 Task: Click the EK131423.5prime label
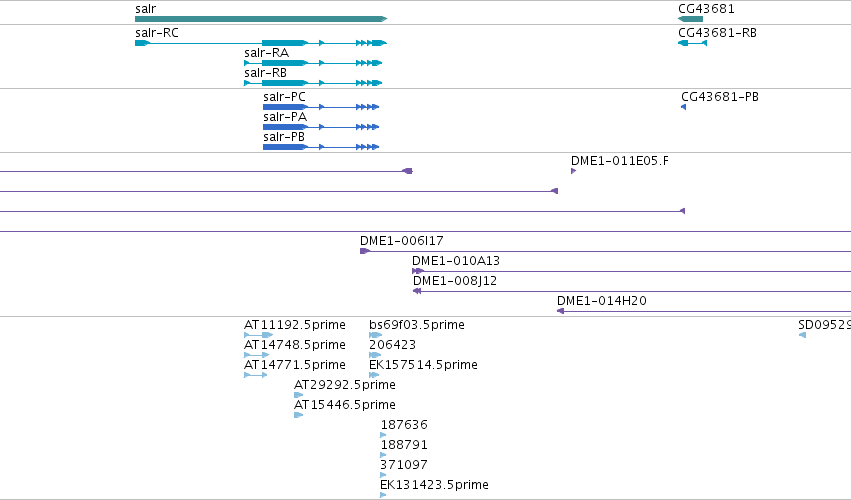pos(434,485)
